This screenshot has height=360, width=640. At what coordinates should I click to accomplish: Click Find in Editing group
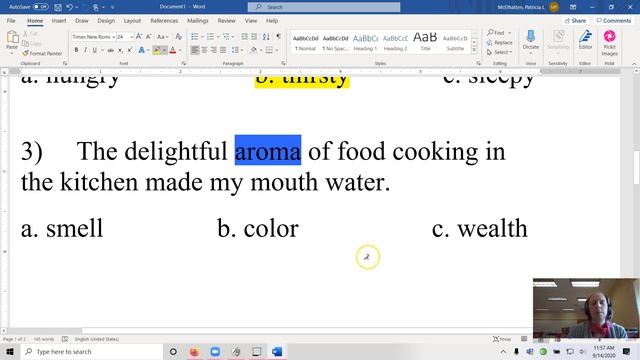[496, 32]
